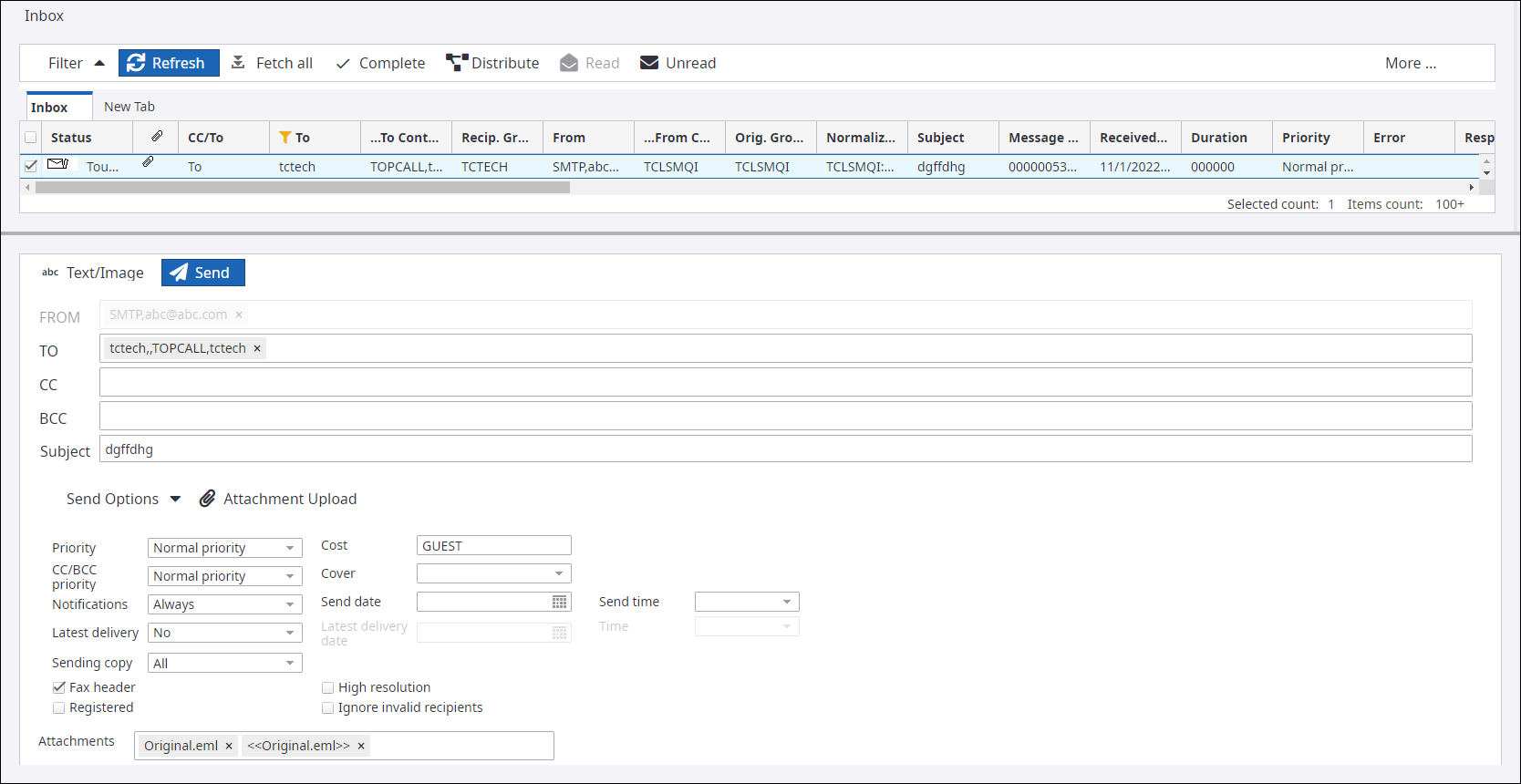Click the Attachment Upload paperclip icon
Screen dimensions: 1521x784
click(208, 499)
